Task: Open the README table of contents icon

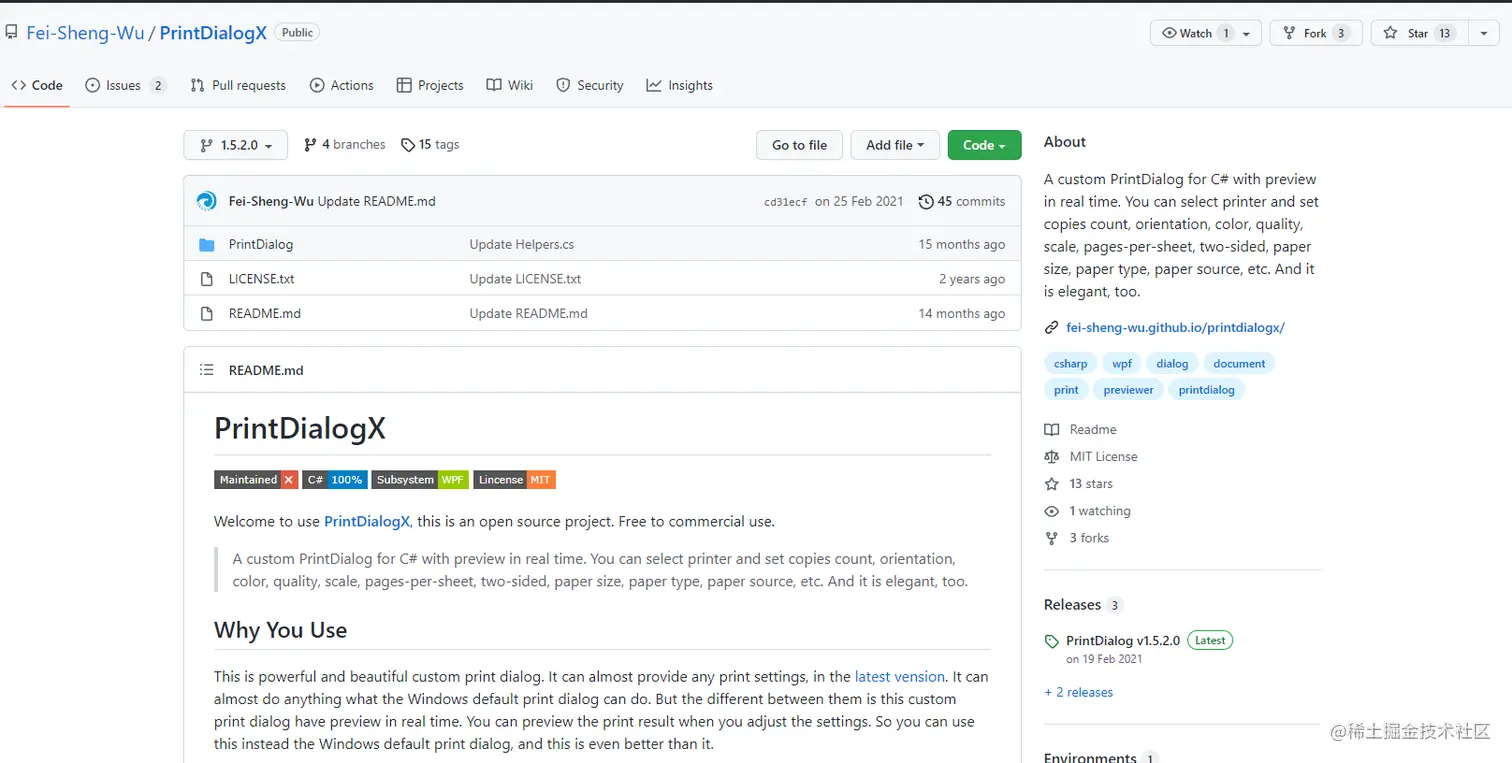Action: pos(207,370)
